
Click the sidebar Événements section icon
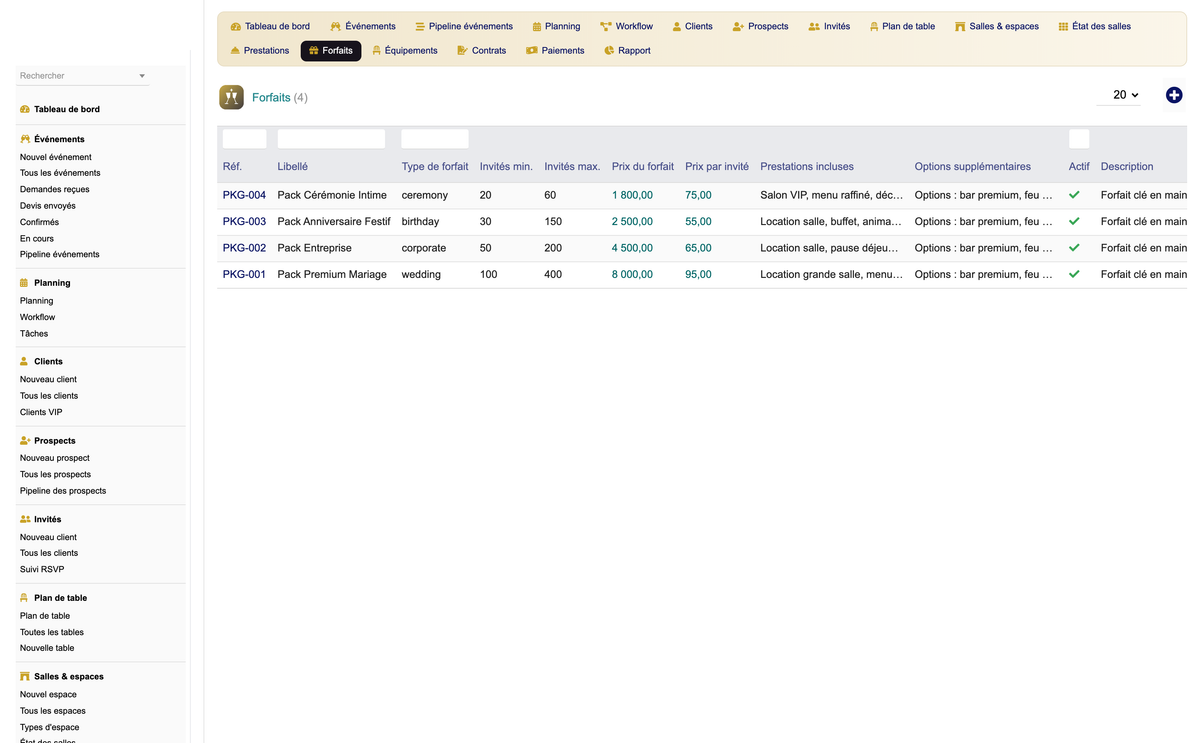click(25, 139)
